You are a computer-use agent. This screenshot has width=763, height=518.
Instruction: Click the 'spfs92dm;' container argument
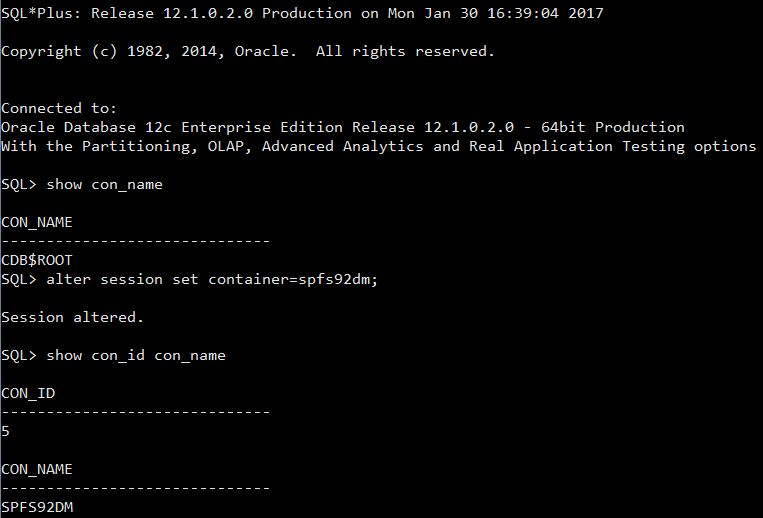pyautogui.click(x=338, y=280)
